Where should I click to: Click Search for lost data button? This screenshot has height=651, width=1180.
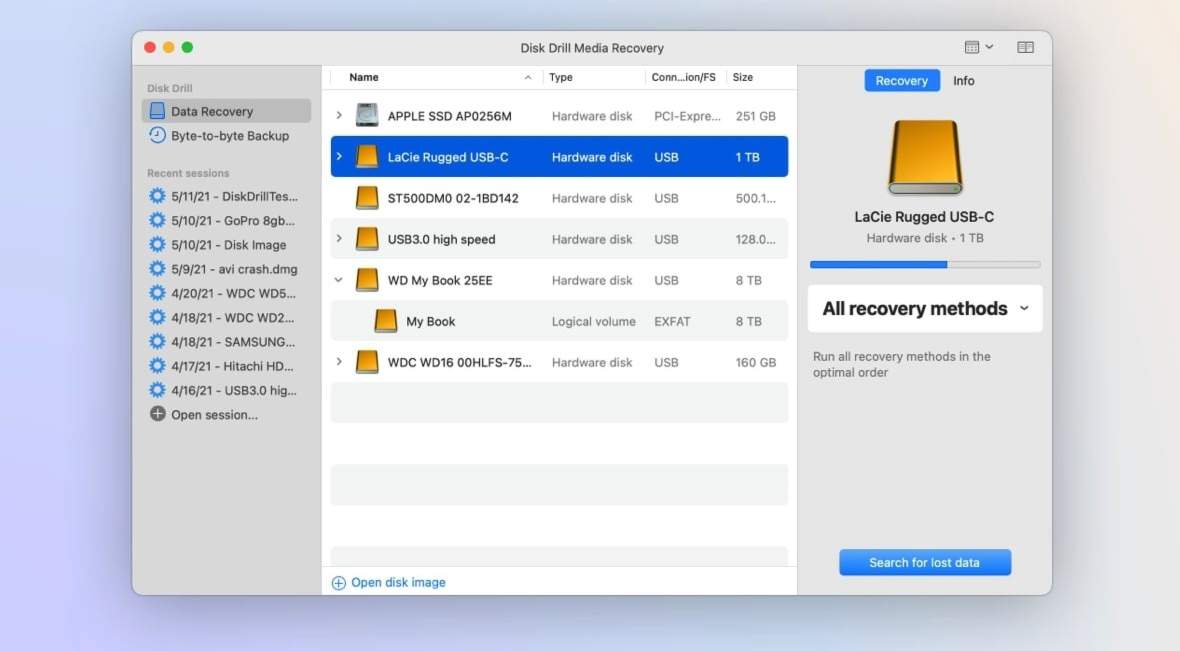click(x=925, y=562)
